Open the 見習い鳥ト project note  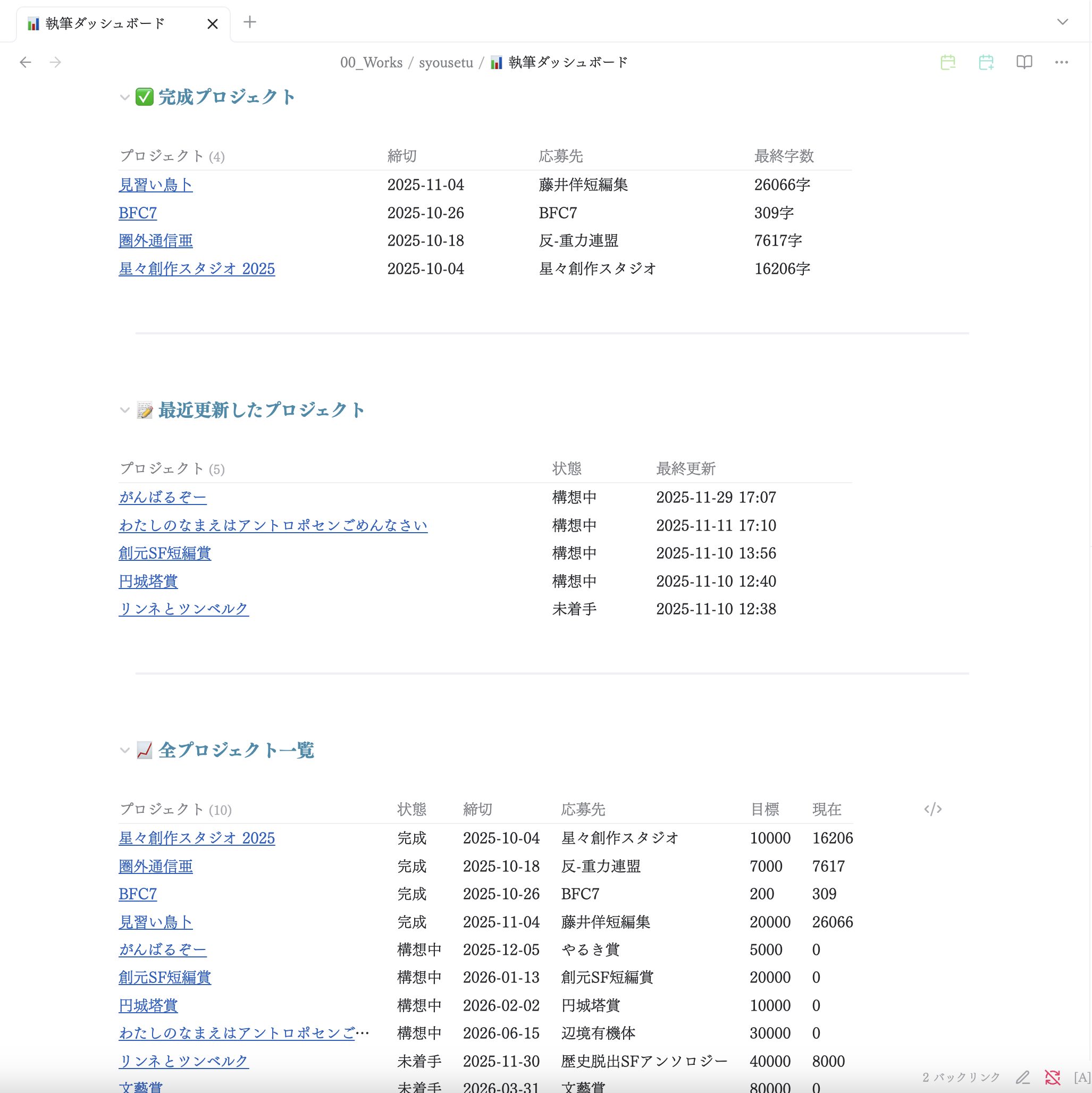pyautogui.click(x=156, y=184)
